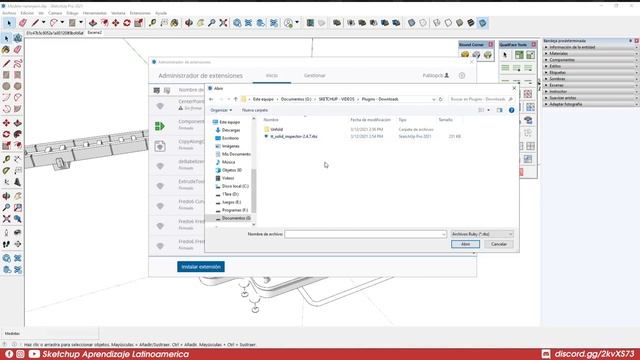The width and height of the screenshot is (640, 360).
Task: Toggle the CenterPoint extension status icon
Action: point(160,106)
